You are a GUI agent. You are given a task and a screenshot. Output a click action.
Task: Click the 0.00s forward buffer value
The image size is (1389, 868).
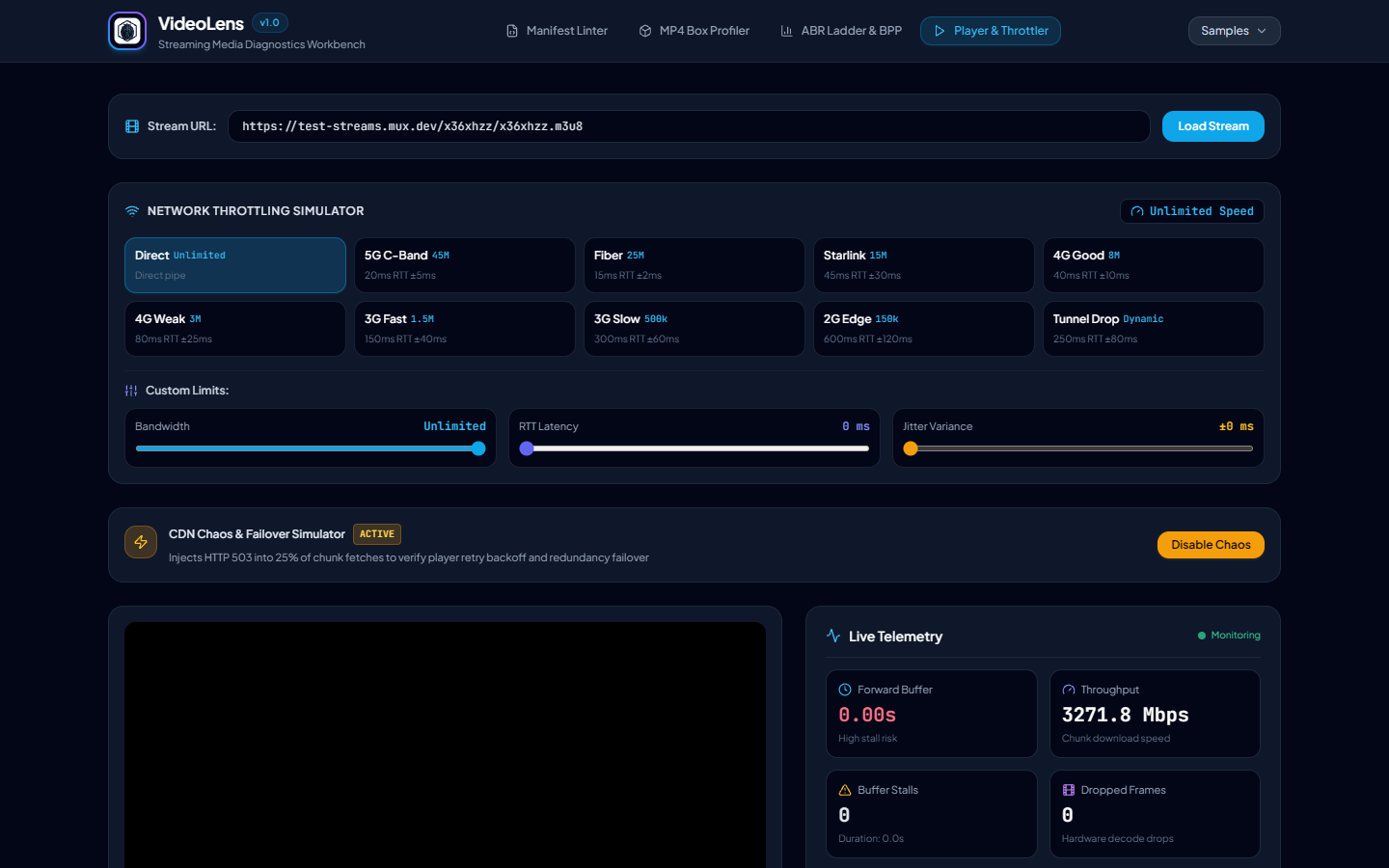(867, 715)
